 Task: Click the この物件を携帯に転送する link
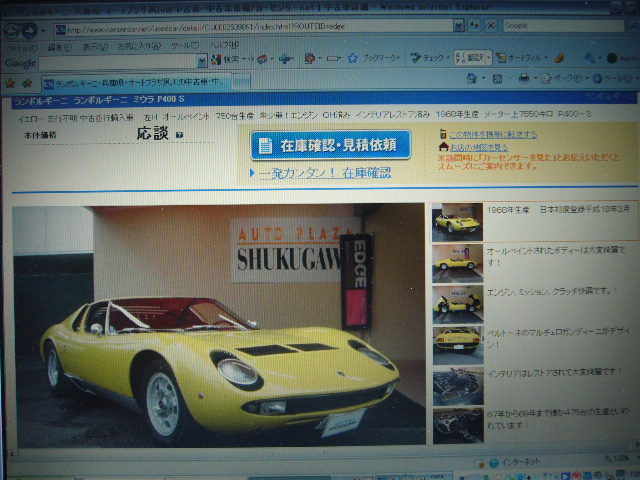click(x=493, y=134)
